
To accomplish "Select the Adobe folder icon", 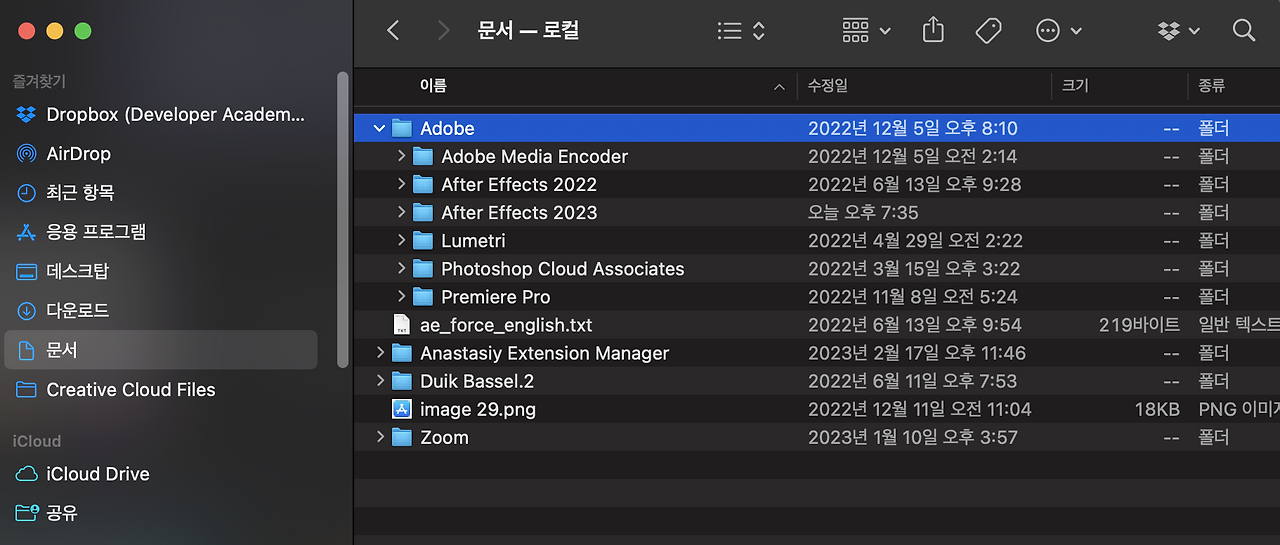I will 402,128.
